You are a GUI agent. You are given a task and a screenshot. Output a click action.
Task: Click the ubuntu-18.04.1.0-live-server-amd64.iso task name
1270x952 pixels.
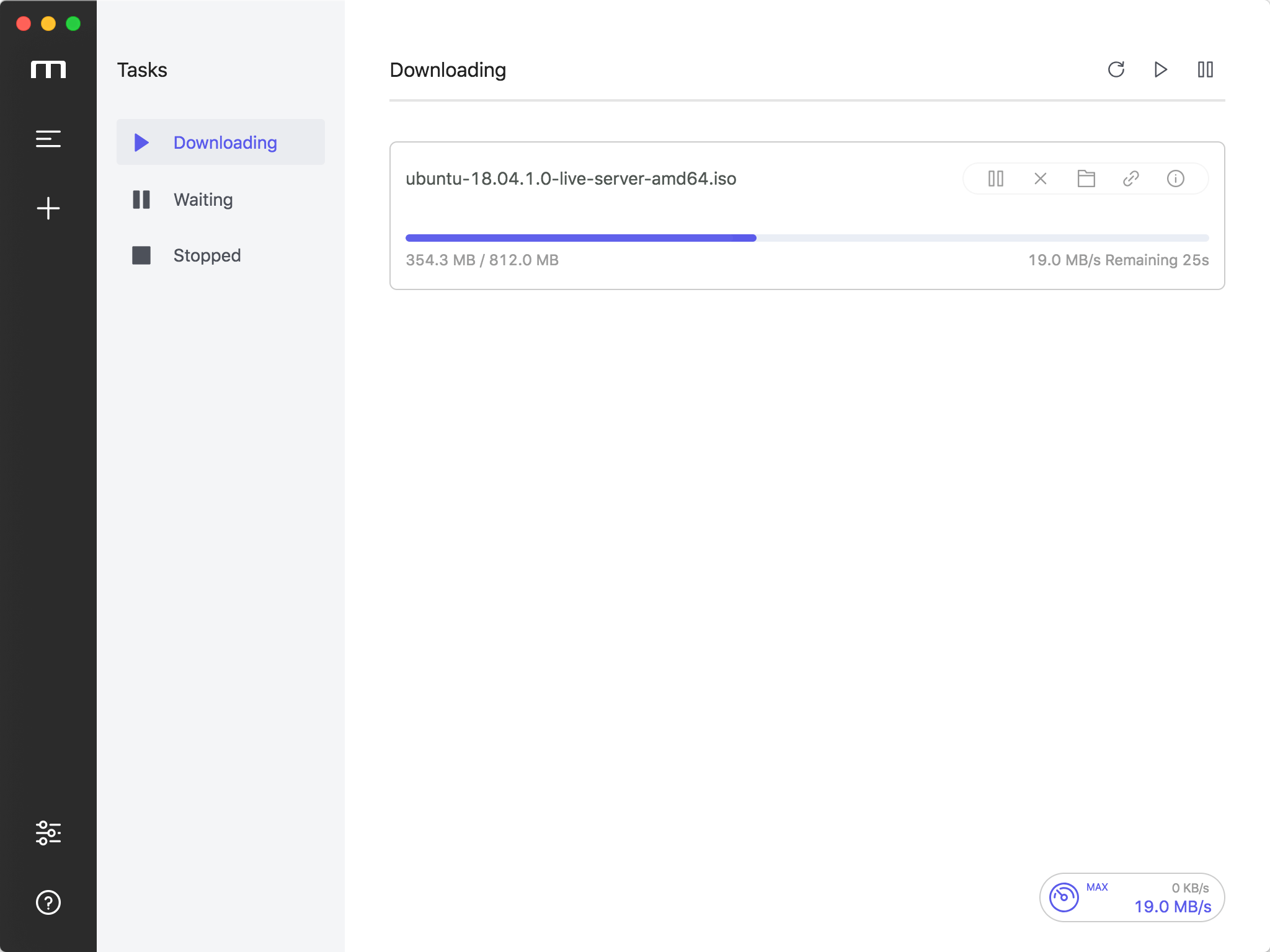point(571,178)
